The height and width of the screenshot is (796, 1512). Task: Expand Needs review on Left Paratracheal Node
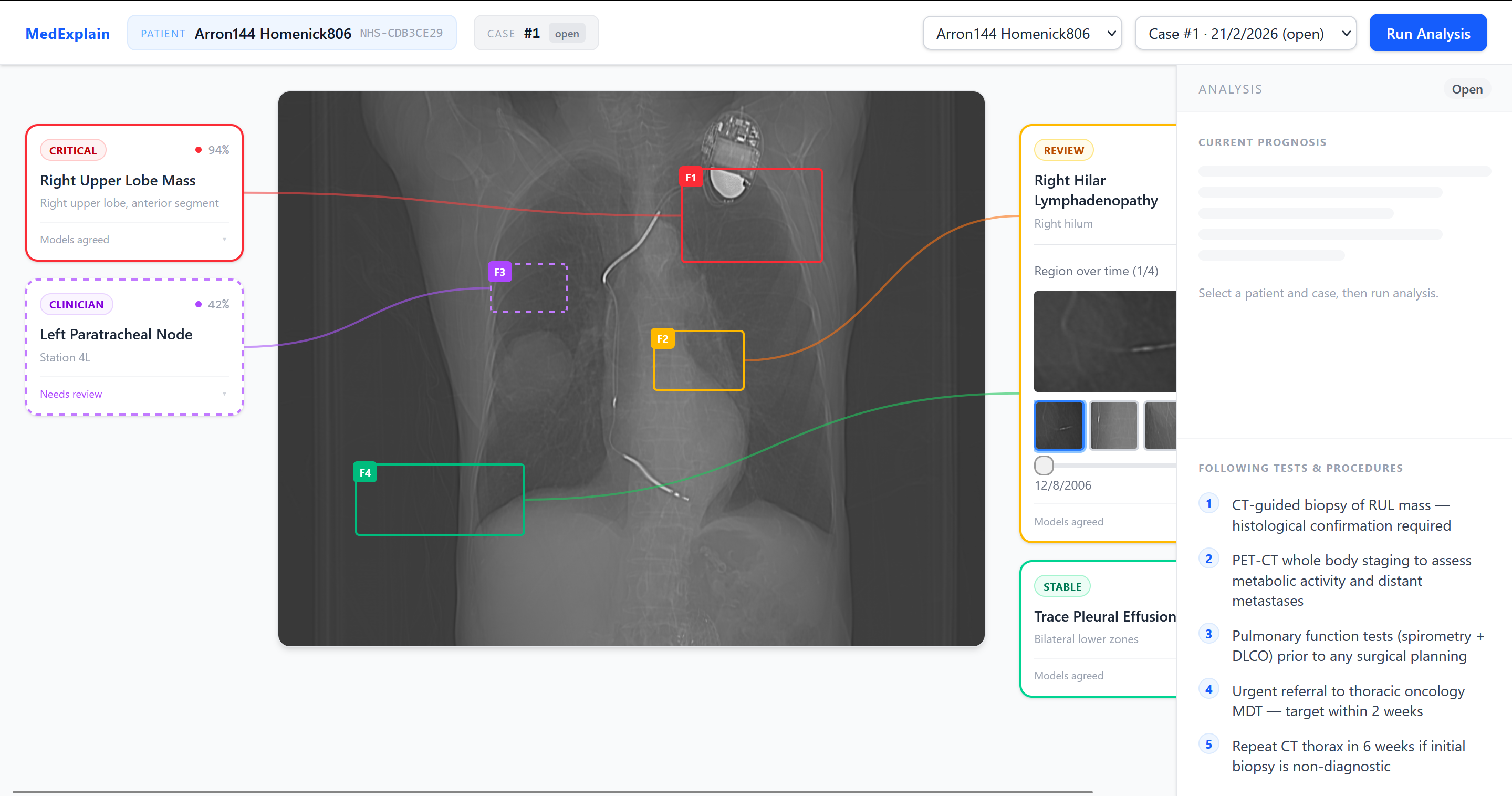(x=134, y=394)
